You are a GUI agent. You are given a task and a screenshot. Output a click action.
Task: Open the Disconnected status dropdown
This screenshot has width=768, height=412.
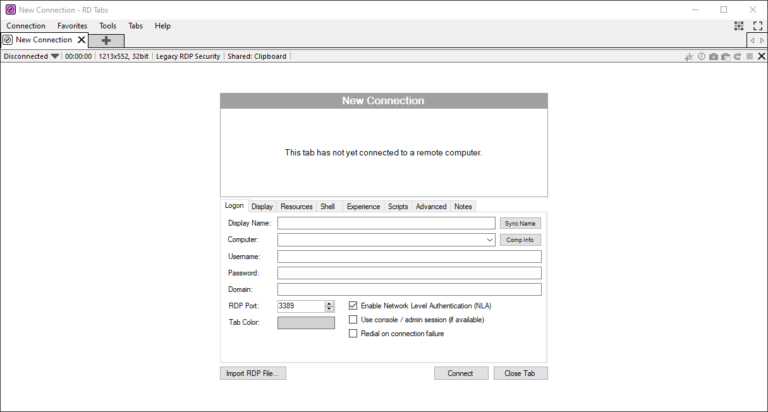point(55,57)
